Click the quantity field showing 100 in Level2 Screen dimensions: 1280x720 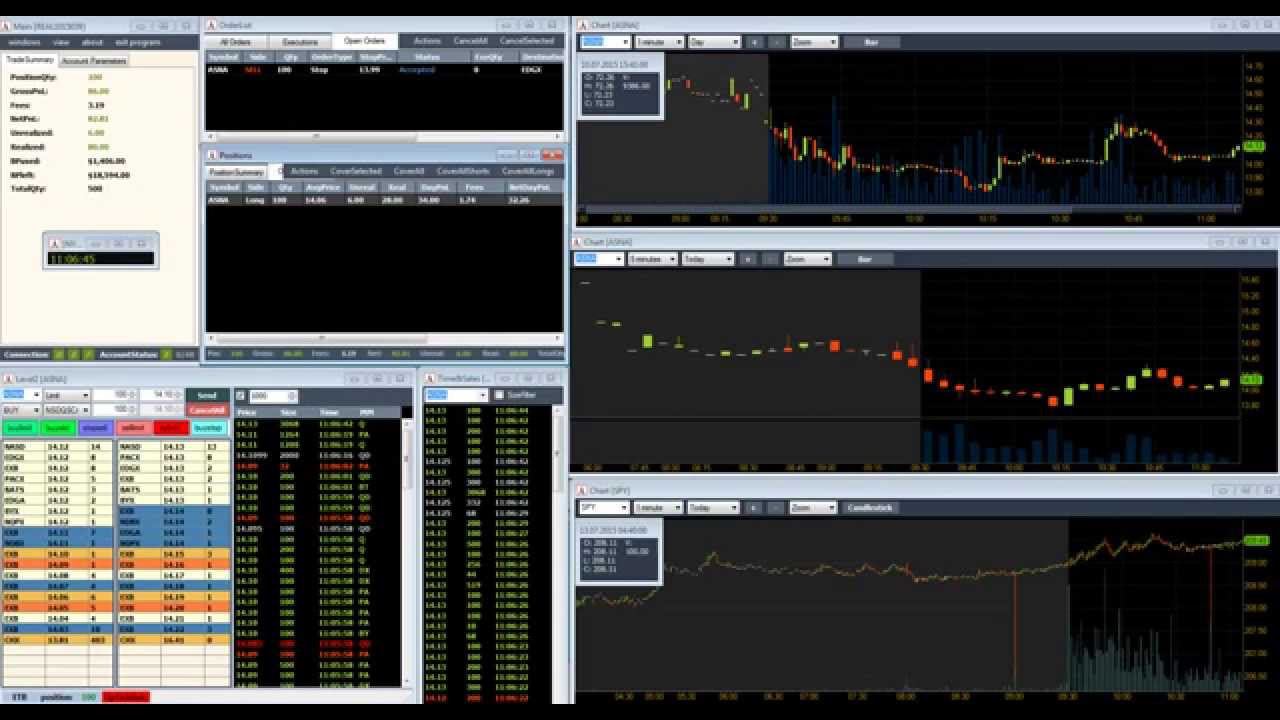122,396
